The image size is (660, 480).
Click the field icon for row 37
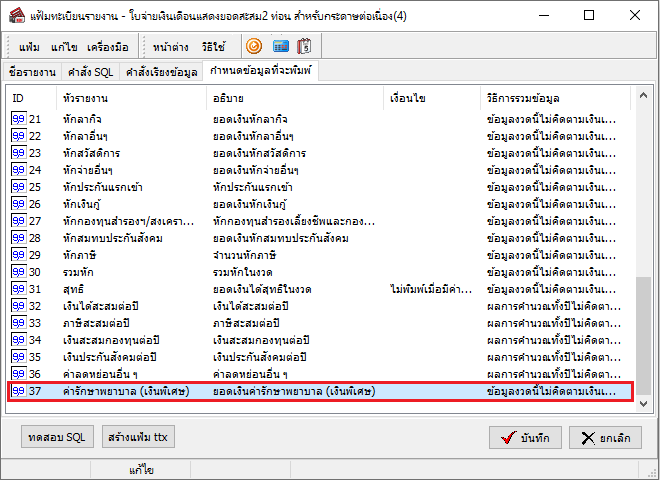point(17,391)
